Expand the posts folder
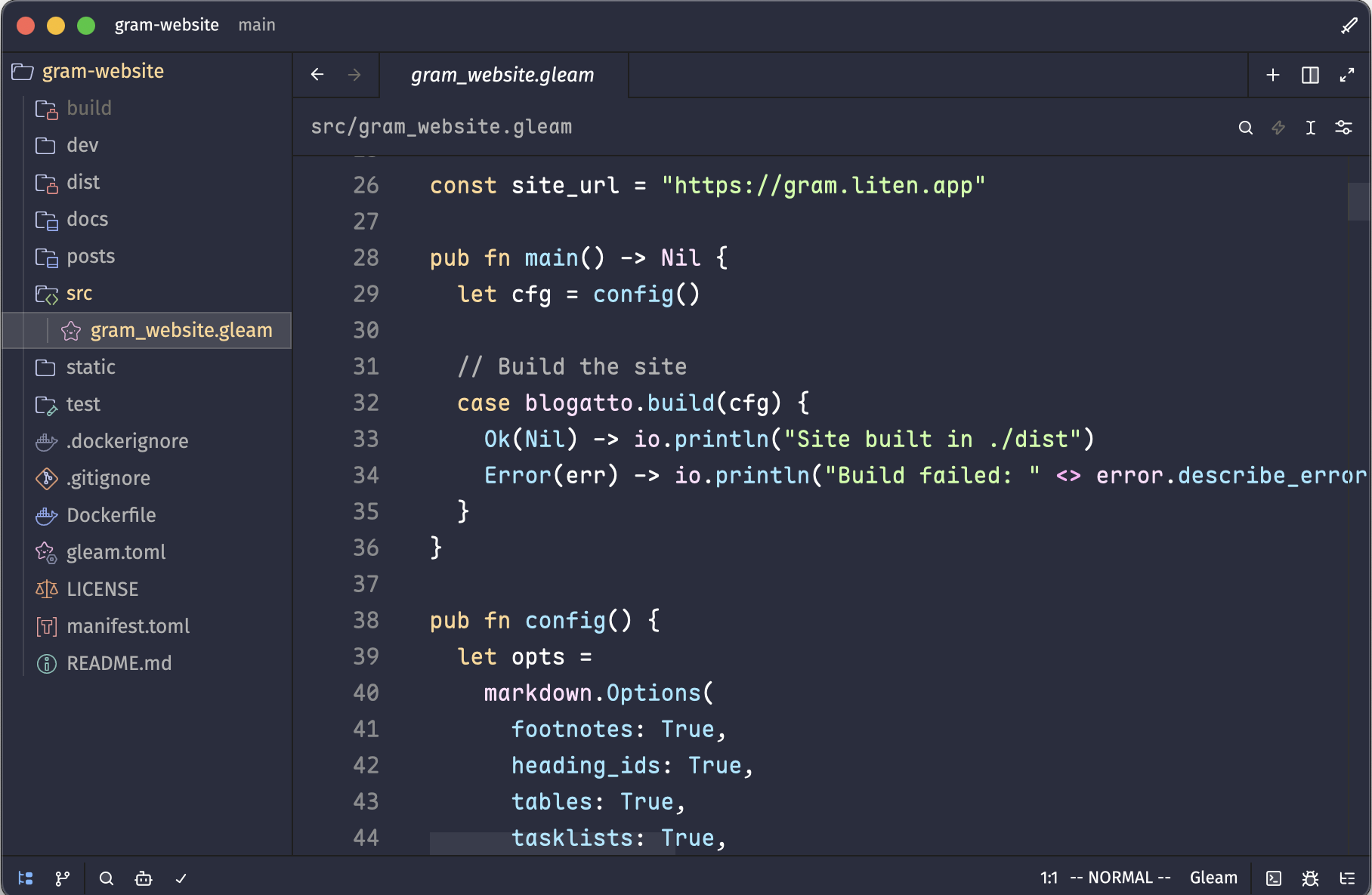Viewport: 1372px width, 895px height. point(90,256)
